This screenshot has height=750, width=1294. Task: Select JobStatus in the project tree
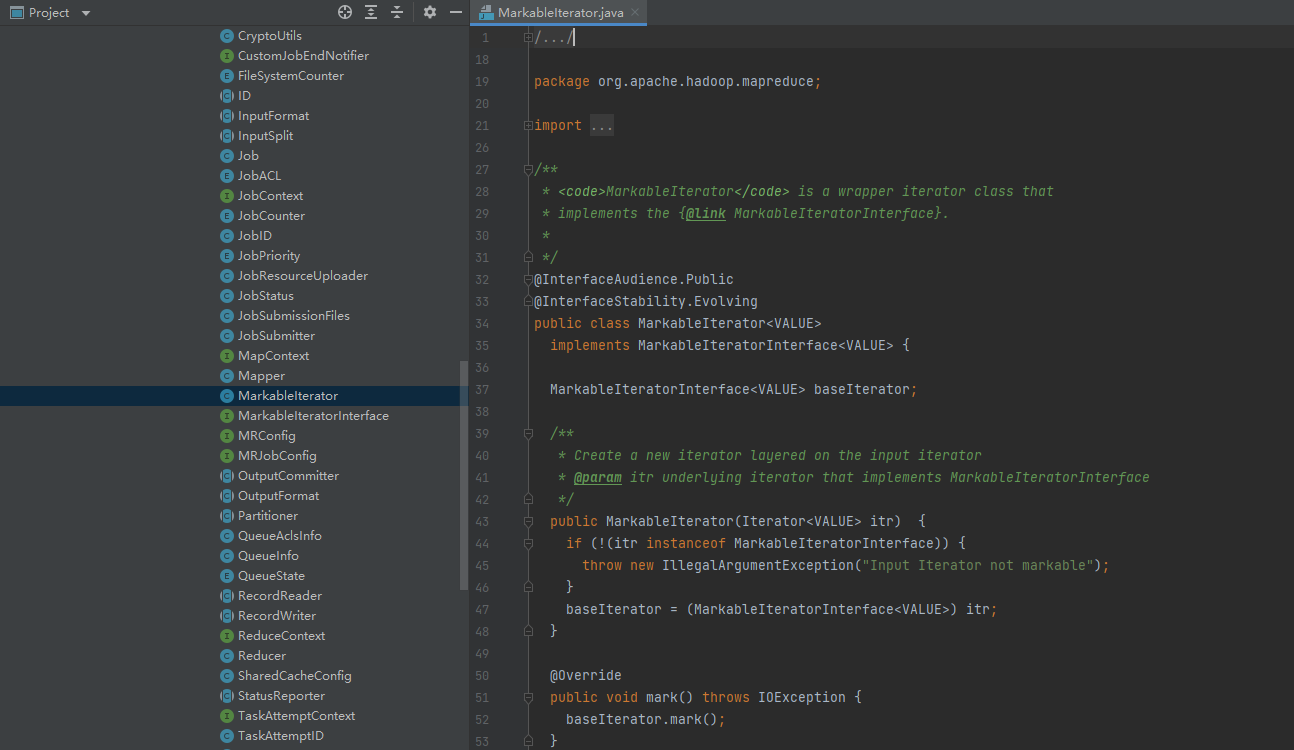266,296
